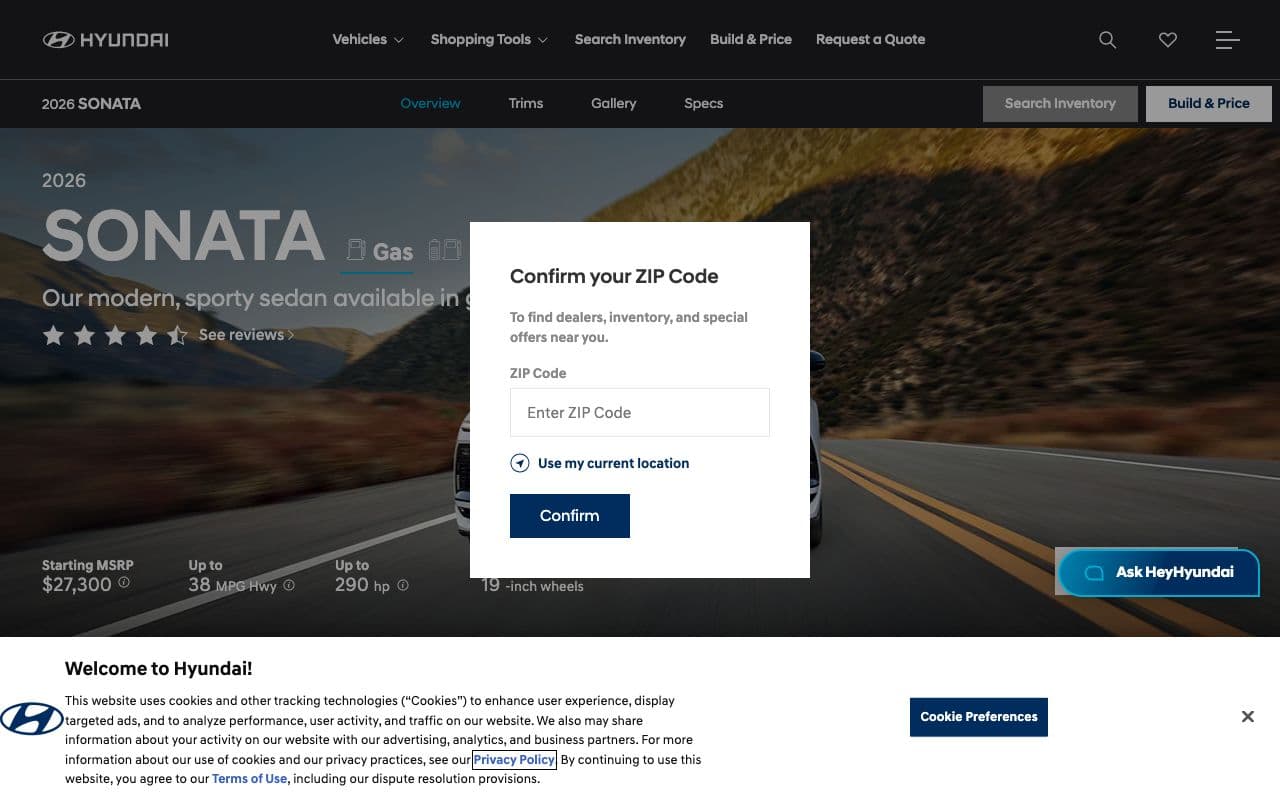Click the chat bubble icon on Ask HeyHyundai
Image resolution: width=1280 pixels, height=800 pixels.
click(1094, 573)
